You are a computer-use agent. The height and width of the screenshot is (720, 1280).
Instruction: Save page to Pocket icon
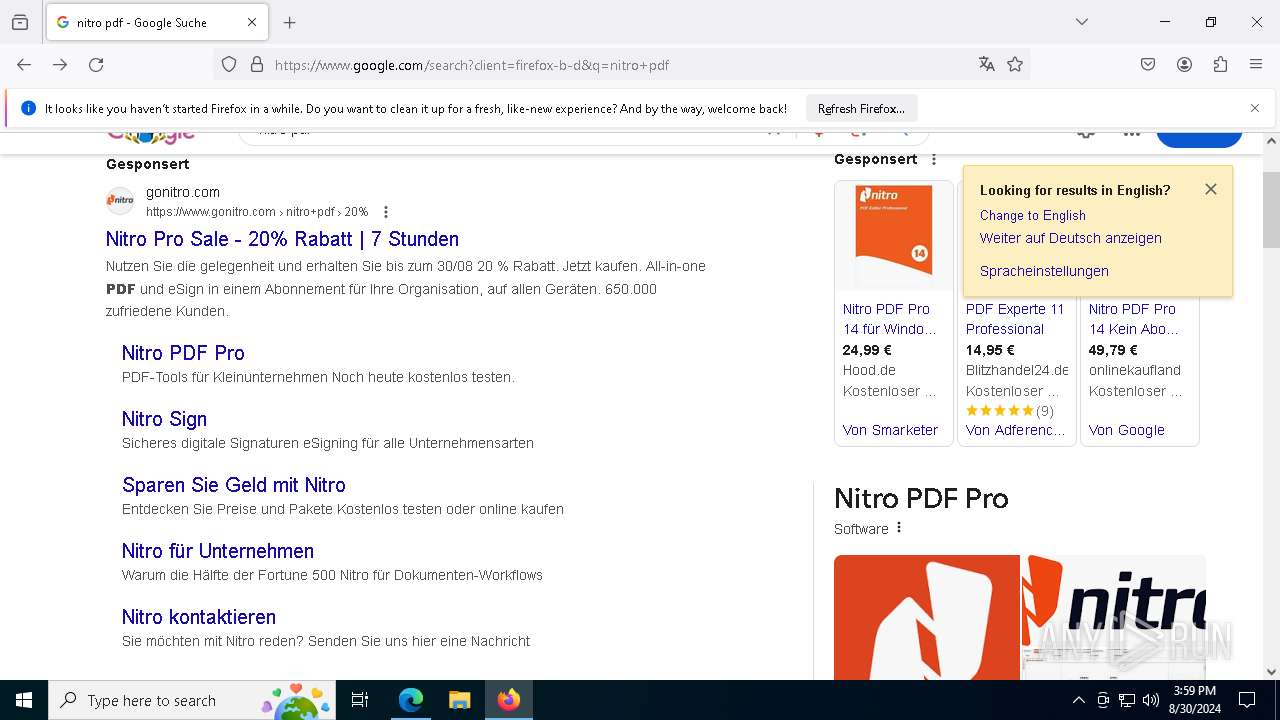coord(1148,65)
